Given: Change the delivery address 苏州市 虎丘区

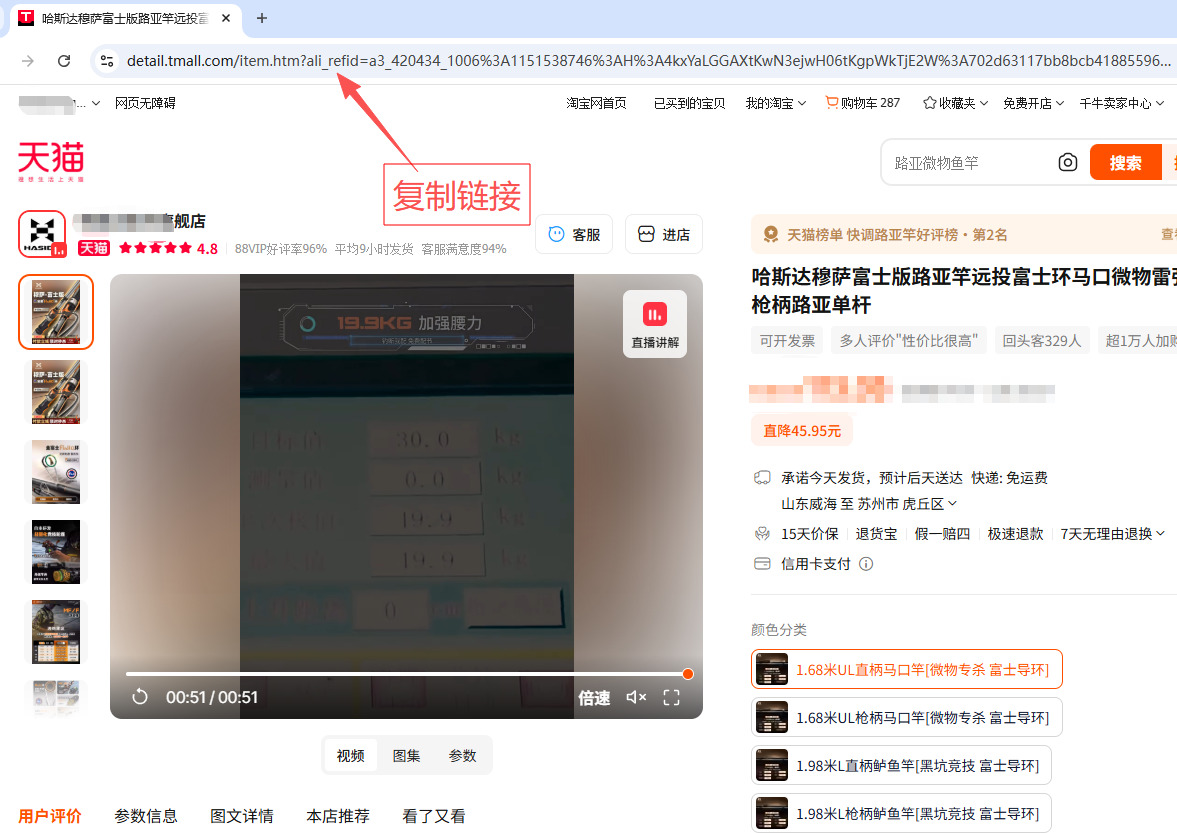Looking at the screenshot, I should 907,504.
